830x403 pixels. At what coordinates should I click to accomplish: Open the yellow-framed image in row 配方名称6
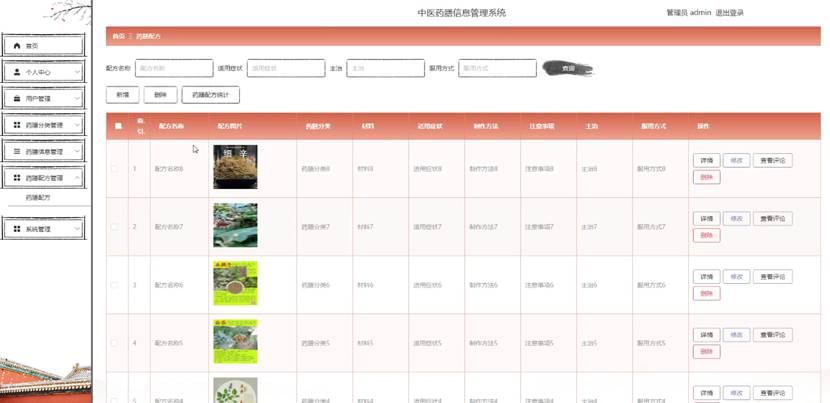click(x=235, y=283)
